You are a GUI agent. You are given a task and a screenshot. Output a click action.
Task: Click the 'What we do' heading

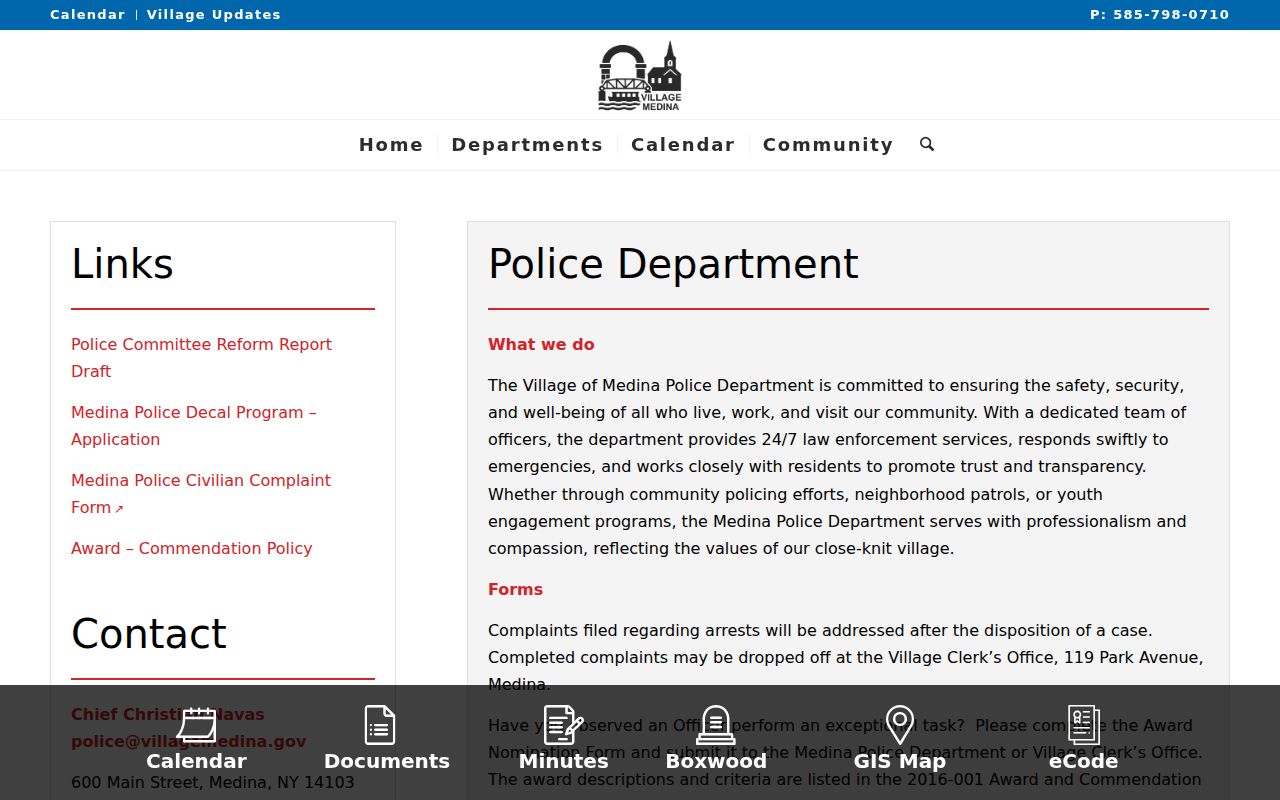(x=541, y=344)
